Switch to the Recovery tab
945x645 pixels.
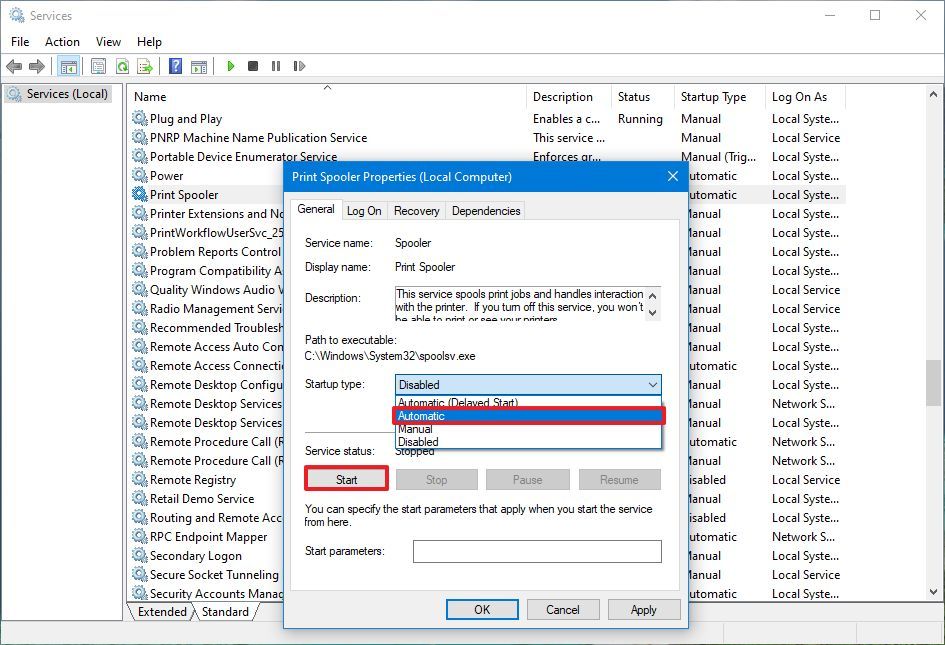pos(417,210)
